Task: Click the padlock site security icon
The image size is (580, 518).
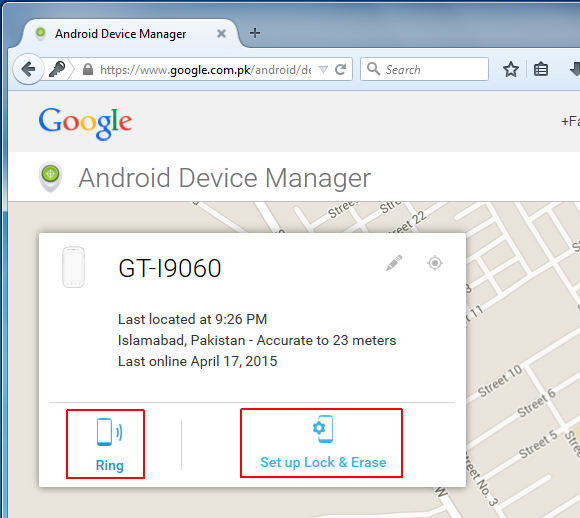Action: (88, 69)
